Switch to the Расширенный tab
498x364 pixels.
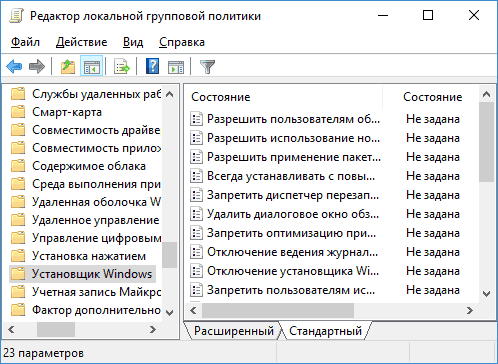pos(234,331)
